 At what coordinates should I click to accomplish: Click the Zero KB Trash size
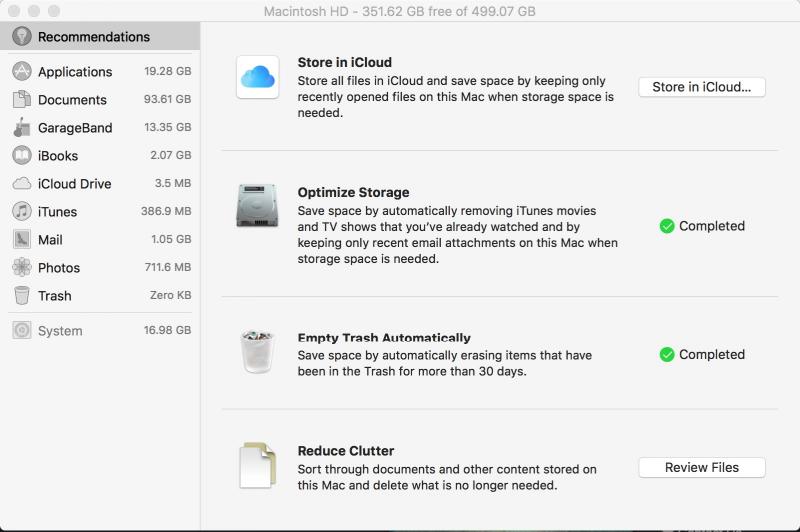point(170,295)
